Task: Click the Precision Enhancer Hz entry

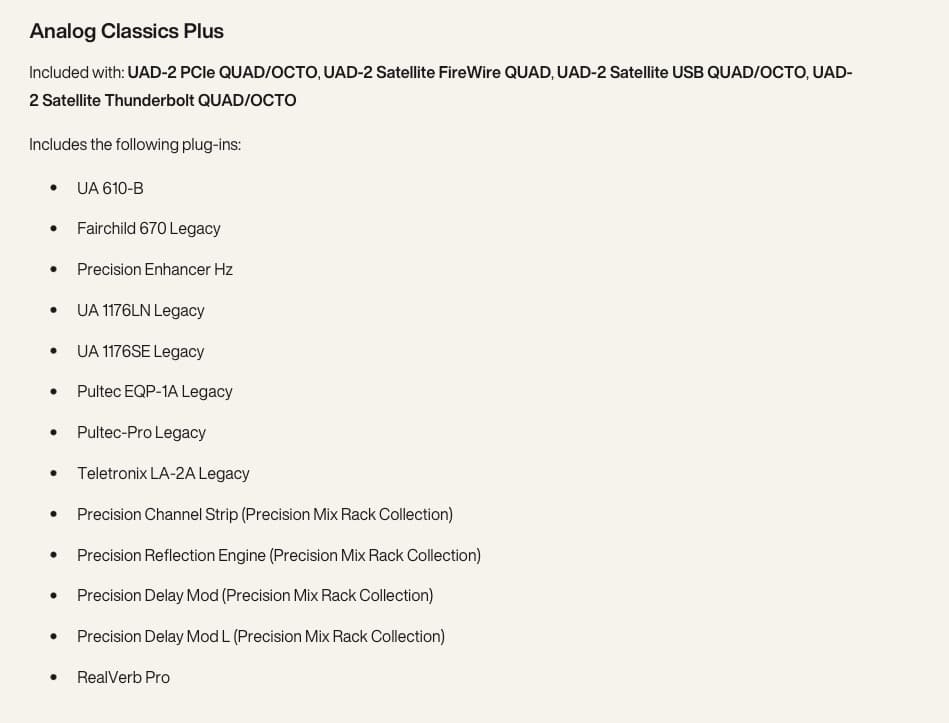Action: click(154, 270)
